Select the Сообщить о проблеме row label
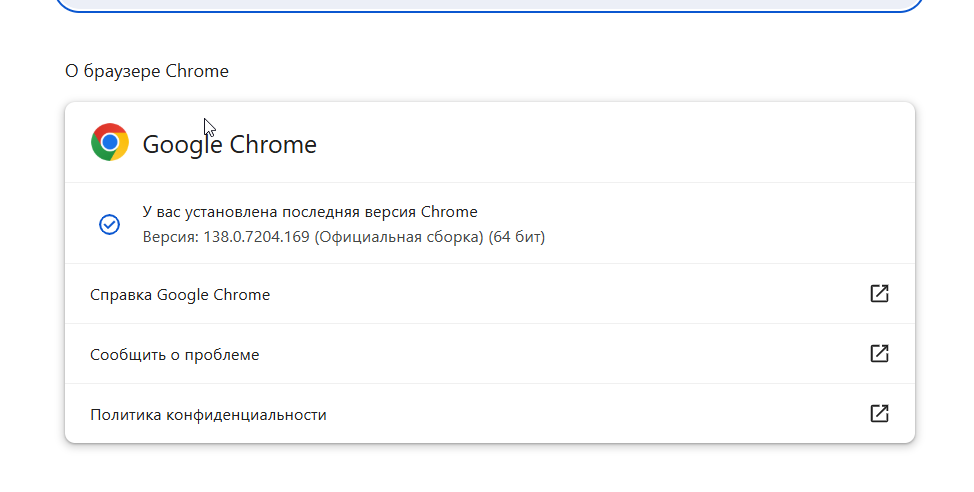Image resolution: width=974 pixels, height=492 pixels. (175, 355)
